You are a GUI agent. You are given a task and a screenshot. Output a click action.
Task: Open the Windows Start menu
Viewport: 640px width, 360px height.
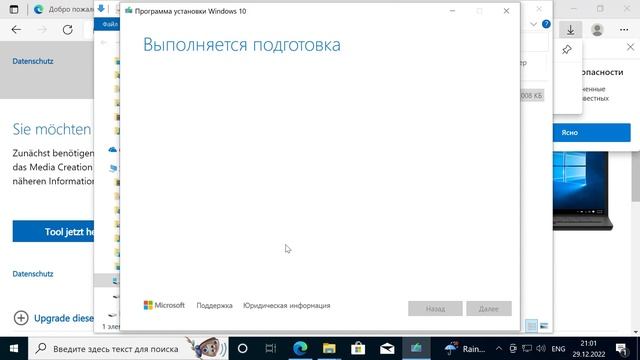point(14,349)
